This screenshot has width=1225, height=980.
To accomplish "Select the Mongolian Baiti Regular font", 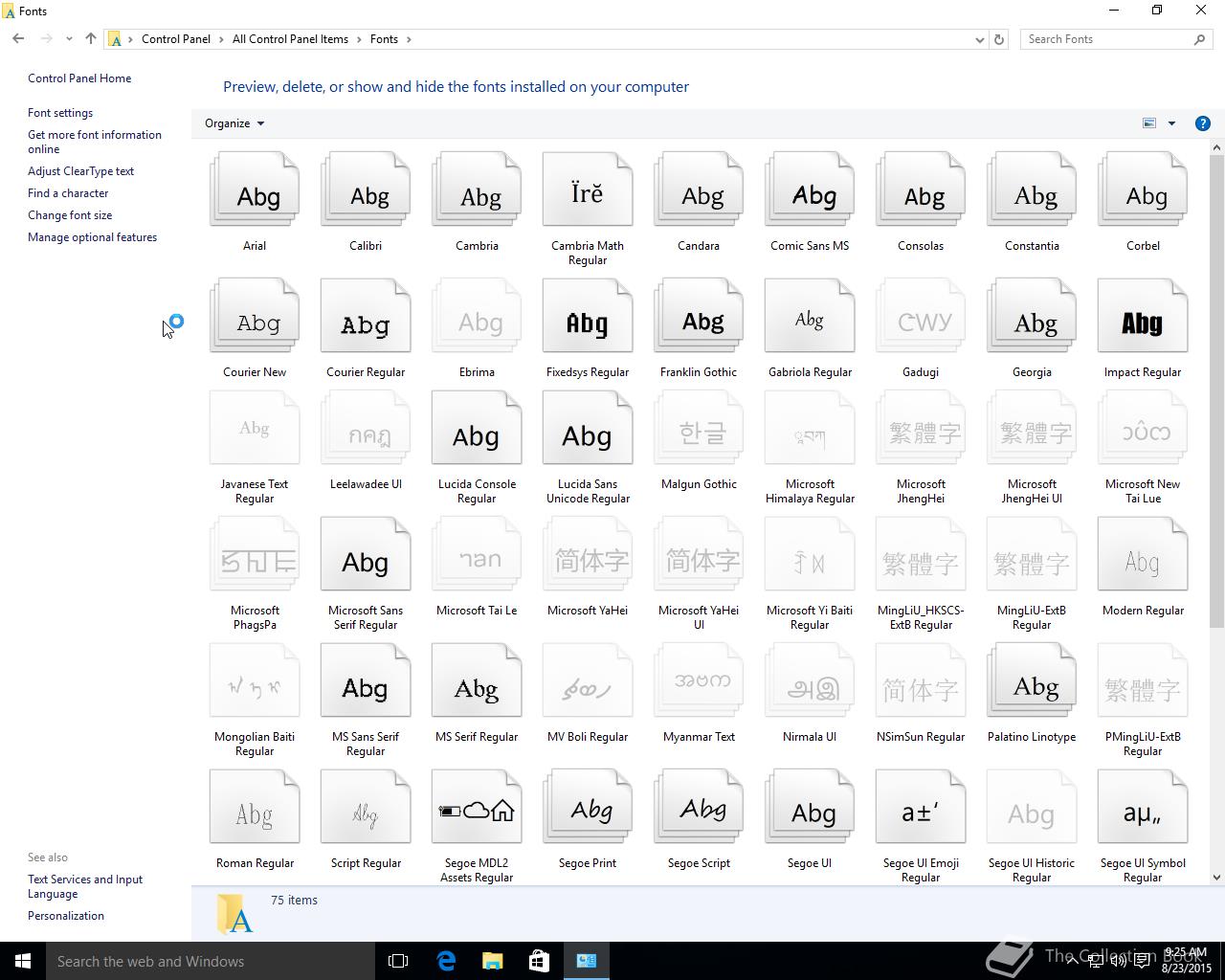I will pyautogui.click(x=255, y=680).
